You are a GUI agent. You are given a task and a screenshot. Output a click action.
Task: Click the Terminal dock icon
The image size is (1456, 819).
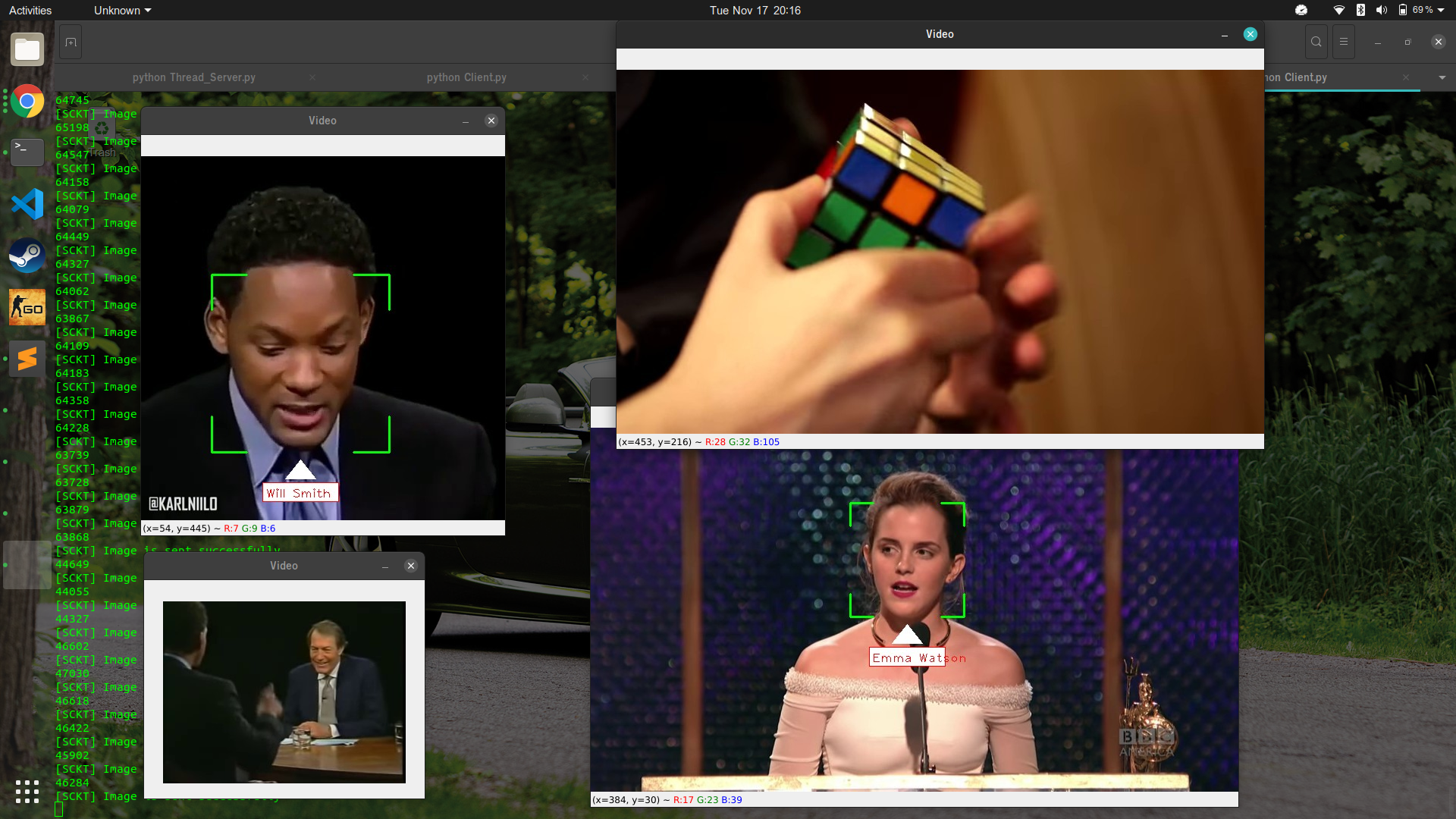[27, 152]
